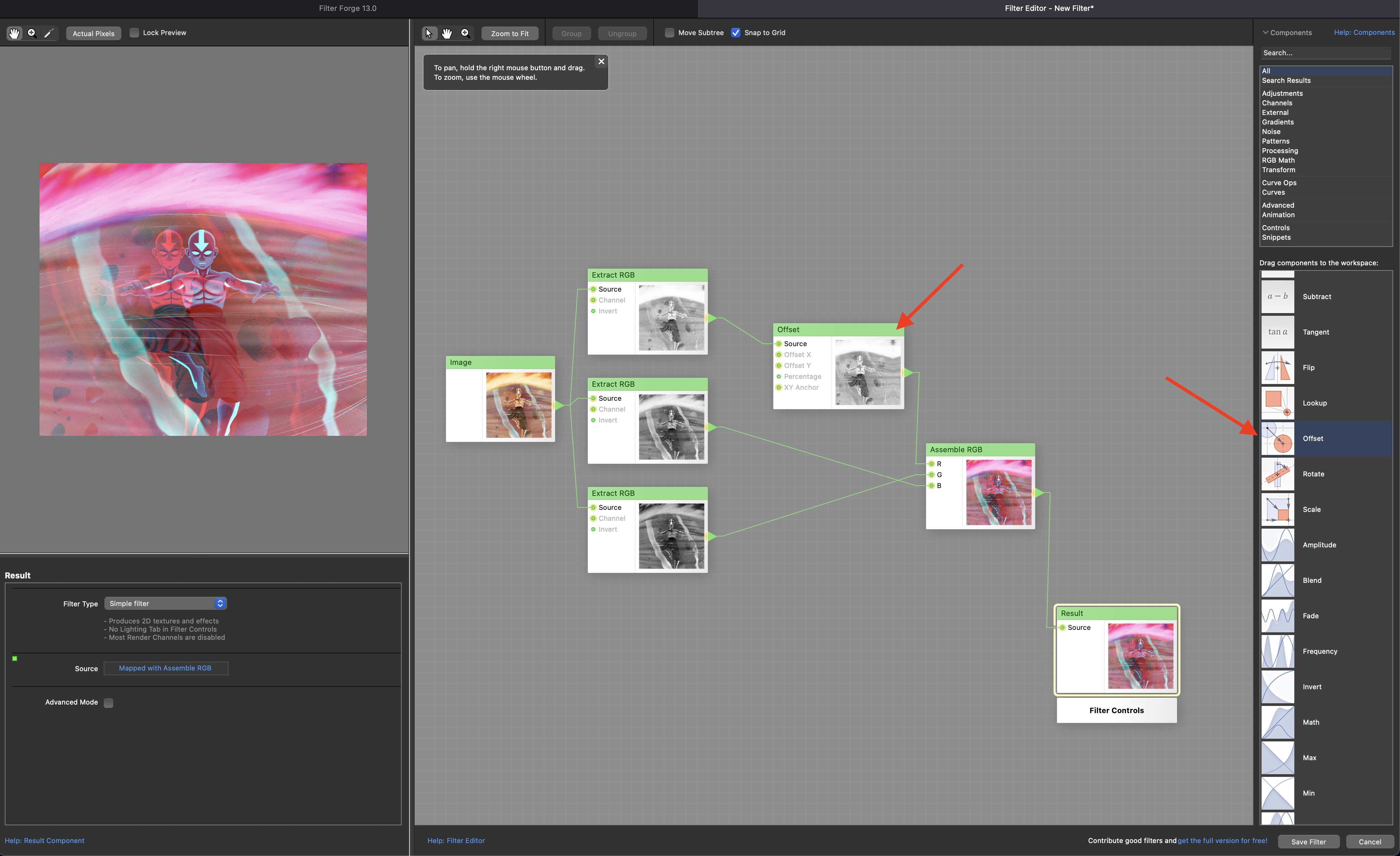Toggle the Move Subtree checkbox
This screenshot has width=1400, height=856.
click(x=669, y=32)
